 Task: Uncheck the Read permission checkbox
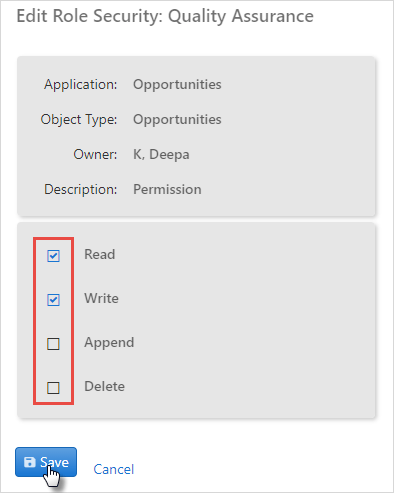[53, 256]
